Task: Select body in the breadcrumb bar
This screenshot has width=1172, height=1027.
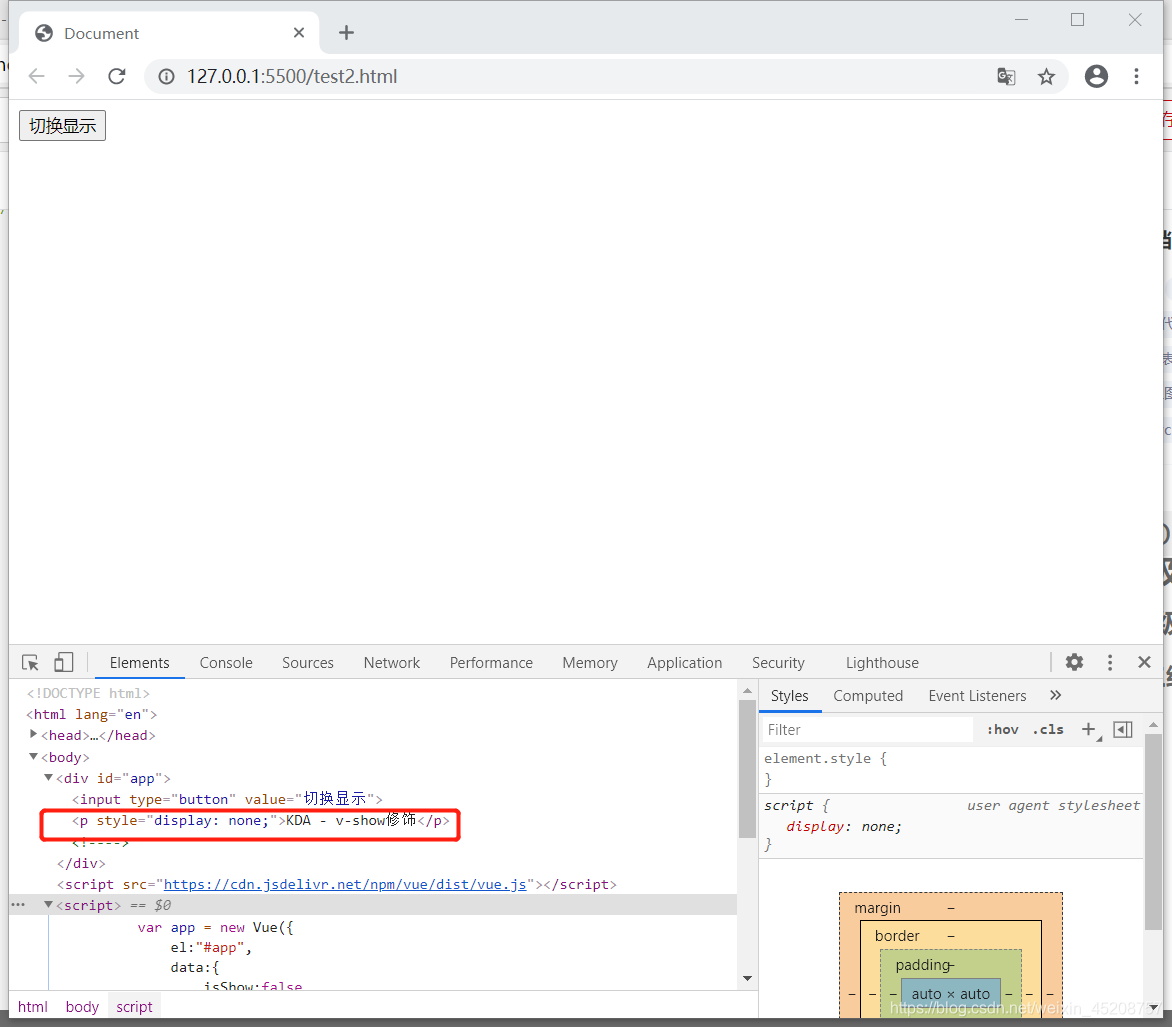Action: coord(82,1007)
